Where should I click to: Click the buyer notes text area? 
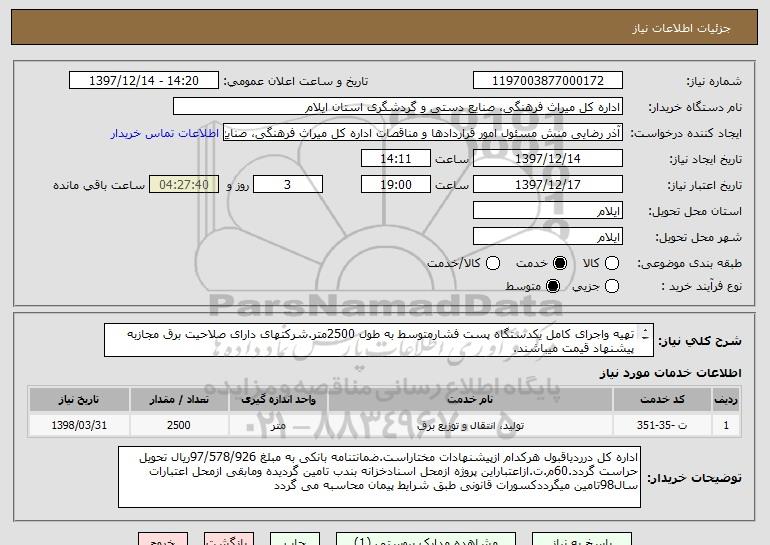click(379, 477)
